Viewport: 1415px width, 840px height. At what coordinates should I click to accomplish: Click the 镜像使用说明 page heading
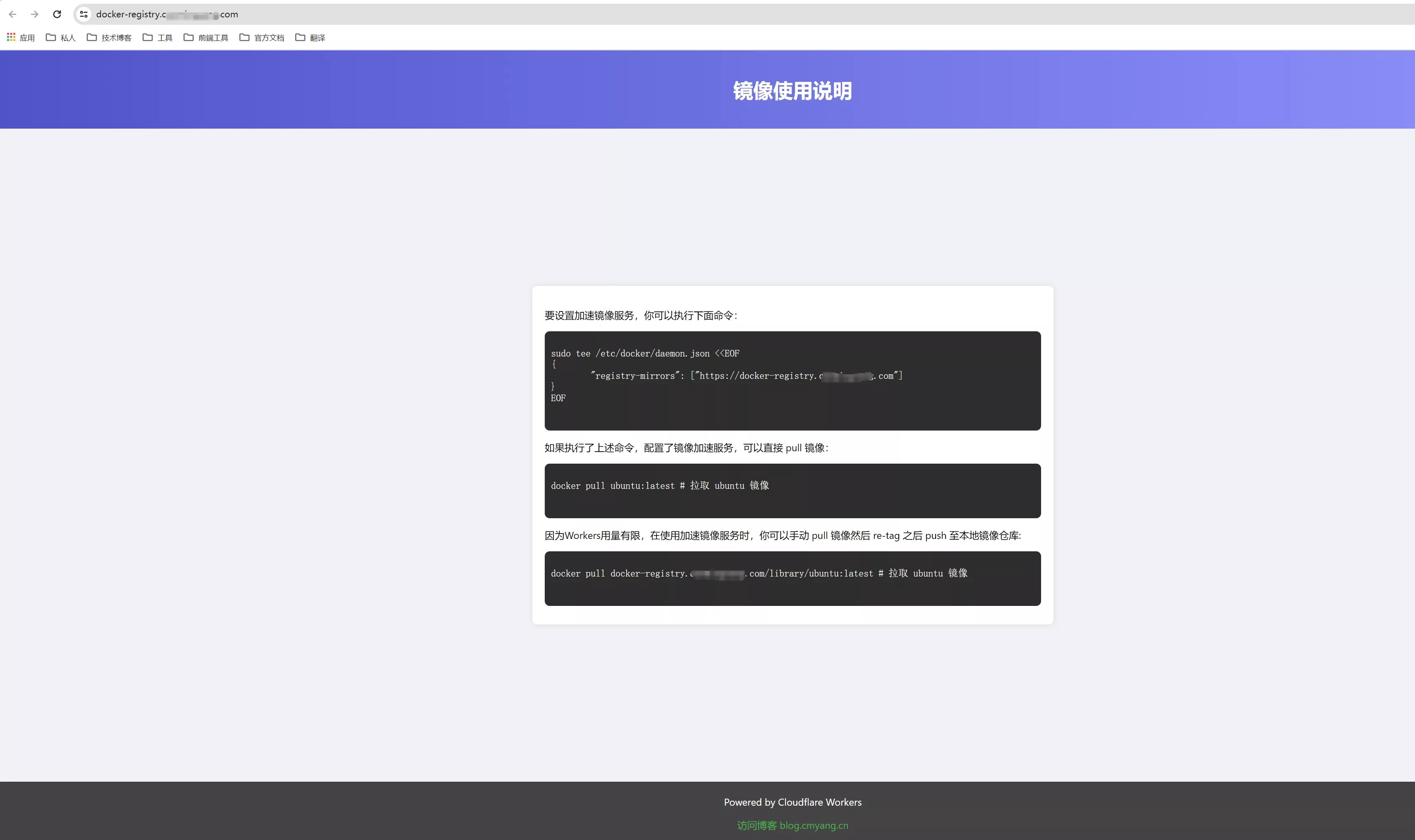pos(792,91)
